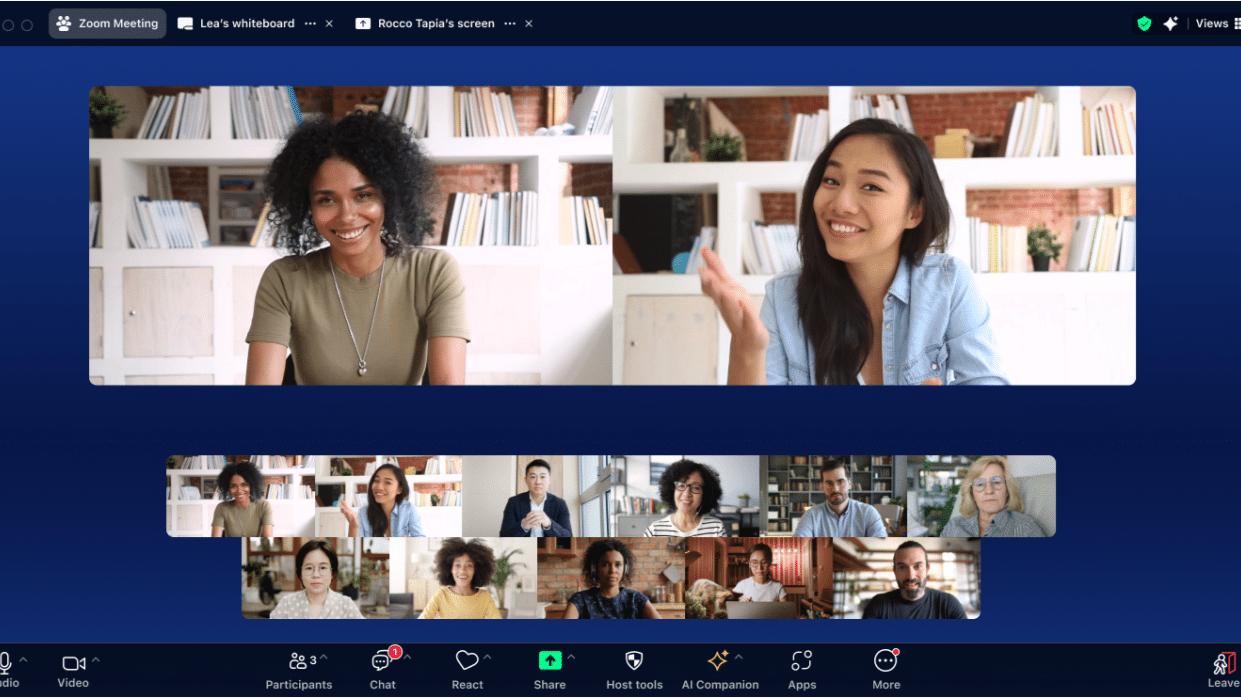Close Rocco Tapia's screen tab
This screenshot has height=698, width=1241.
tap(529, 23)
